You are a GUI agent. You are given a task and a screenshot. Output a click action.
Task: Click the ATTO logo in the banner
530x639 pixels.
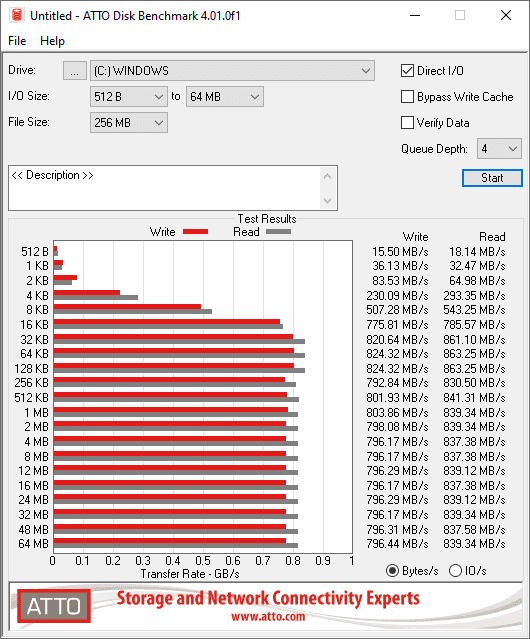tap(54, 606)
